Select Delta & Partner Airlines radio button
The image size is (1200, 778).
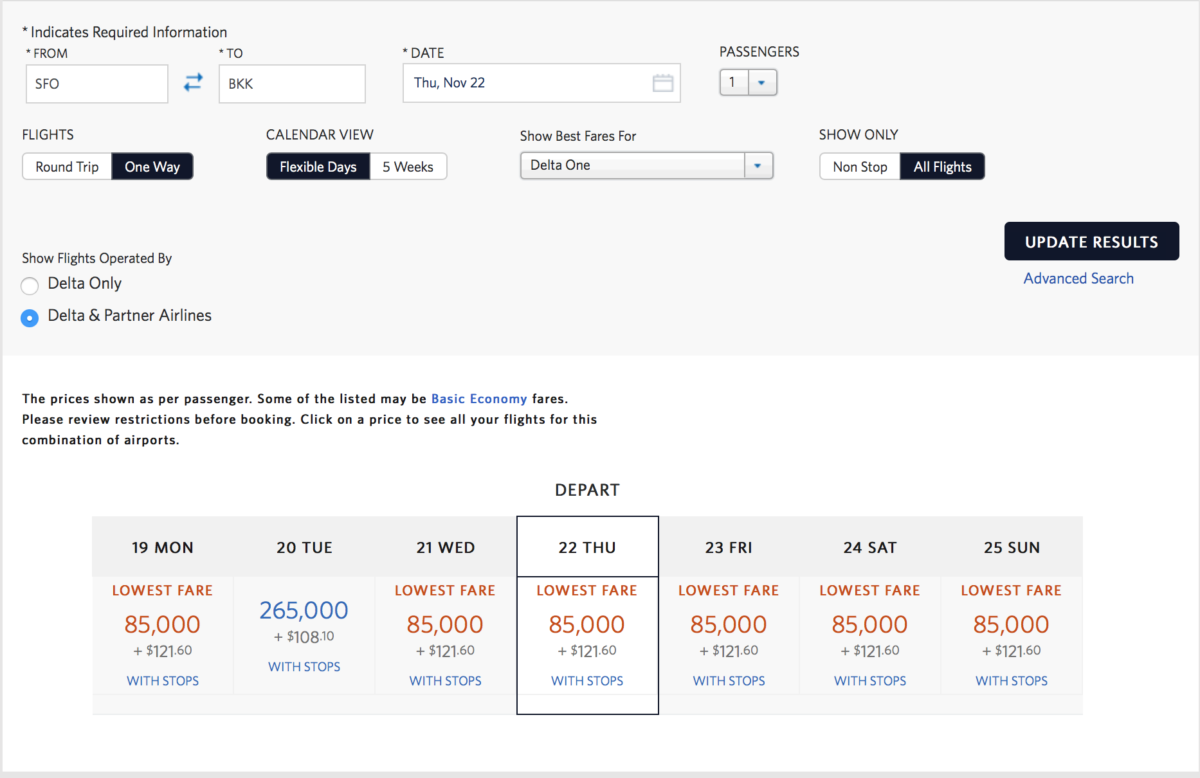point(30,317)
